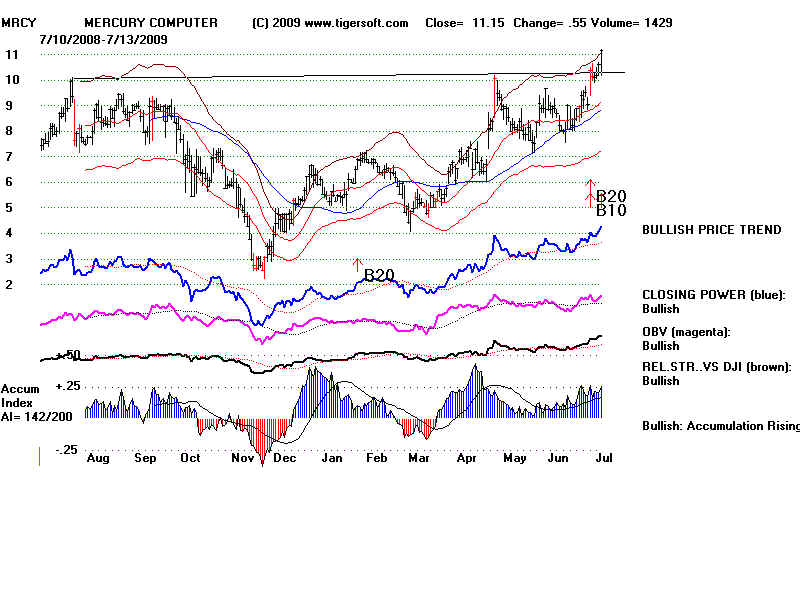Click the Bullish: Accumulation Rising text

pyautogui.click(x=720, y=426)
